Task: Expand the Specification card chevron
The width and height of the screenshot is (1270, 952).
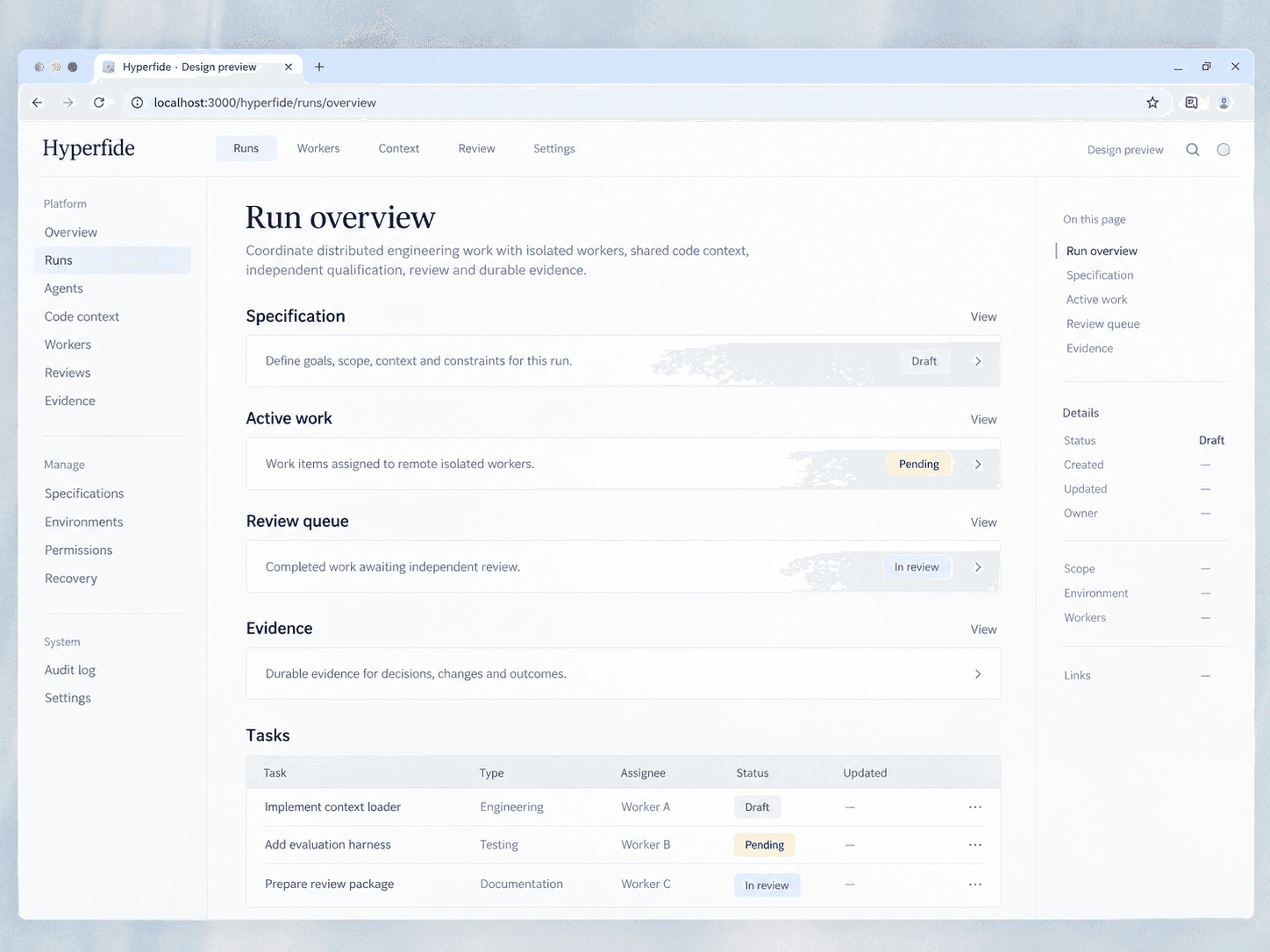Action: click(x=978, y=361)
